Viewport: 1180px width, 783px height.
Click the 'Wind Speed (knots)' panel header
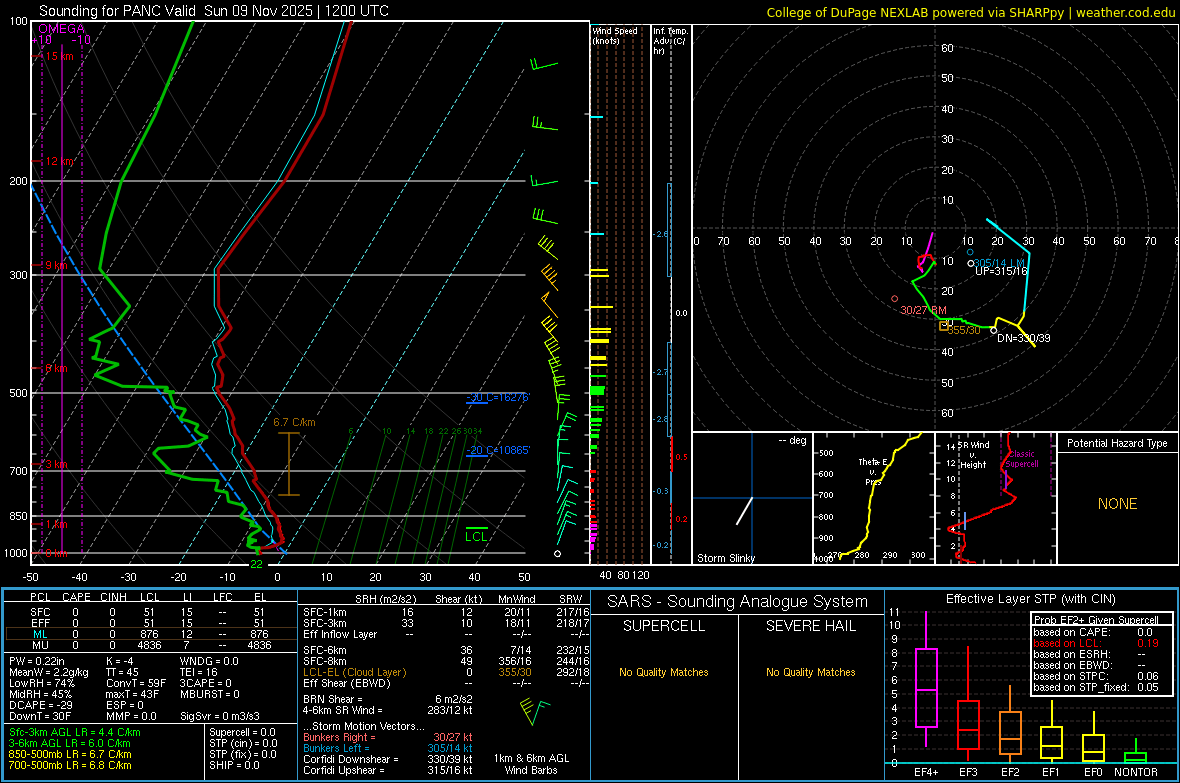point(615,35)
